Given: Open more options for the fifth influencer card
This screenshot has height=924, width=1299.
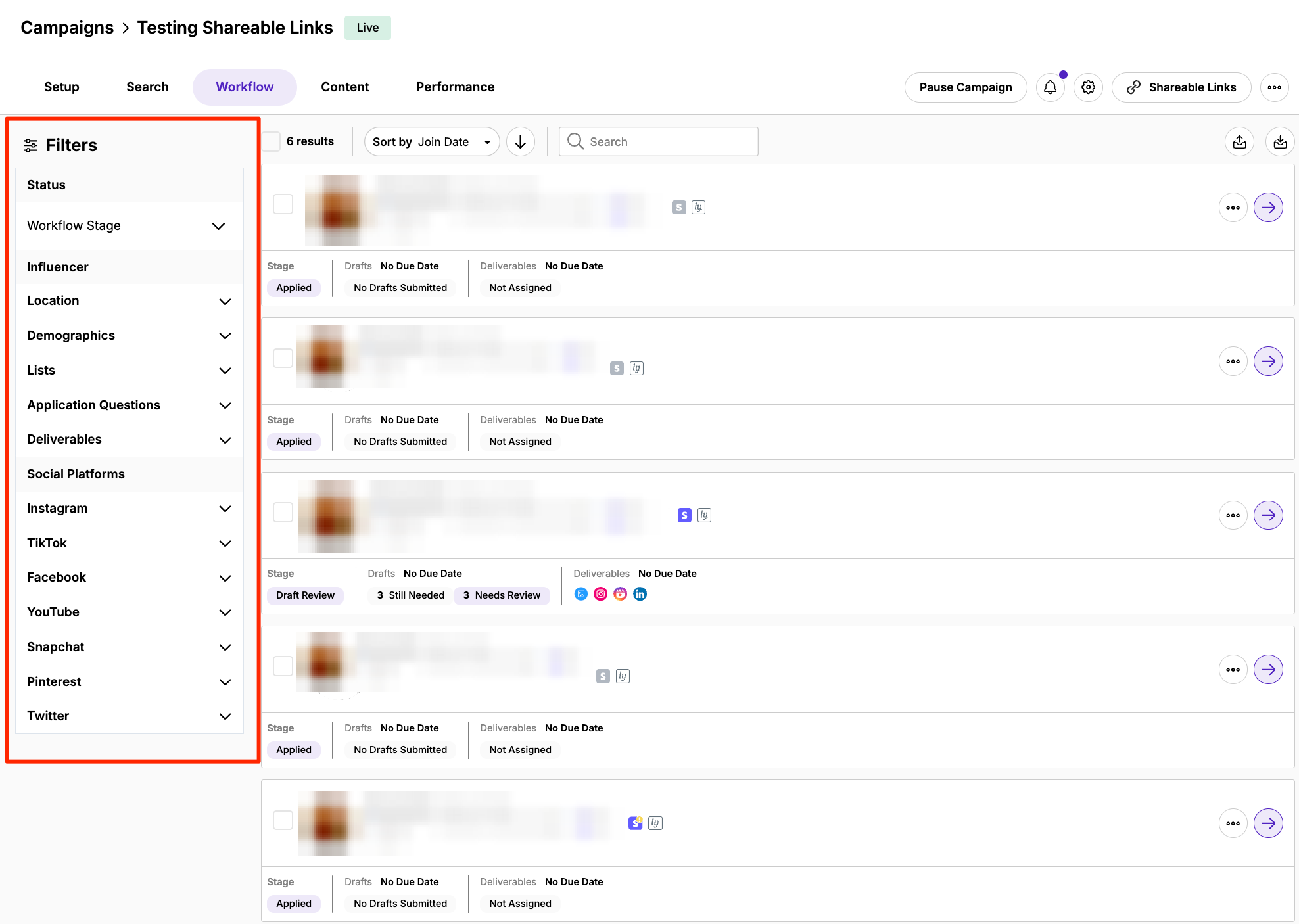Looking at the screenshot, I should (1233, 823).
